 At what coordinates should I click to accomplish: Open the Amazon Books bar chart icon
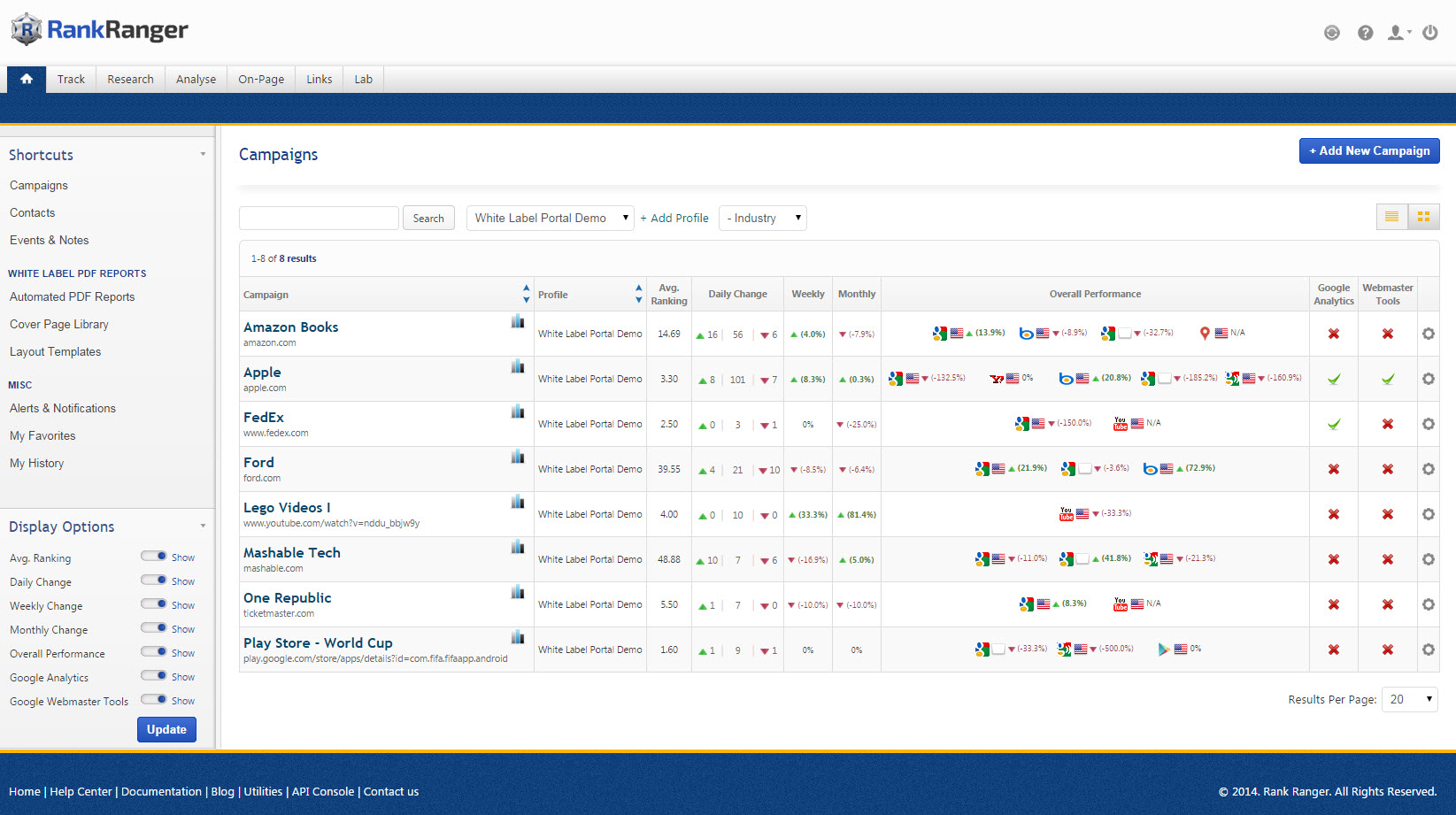pyautogui.click(x=518, y=321)
